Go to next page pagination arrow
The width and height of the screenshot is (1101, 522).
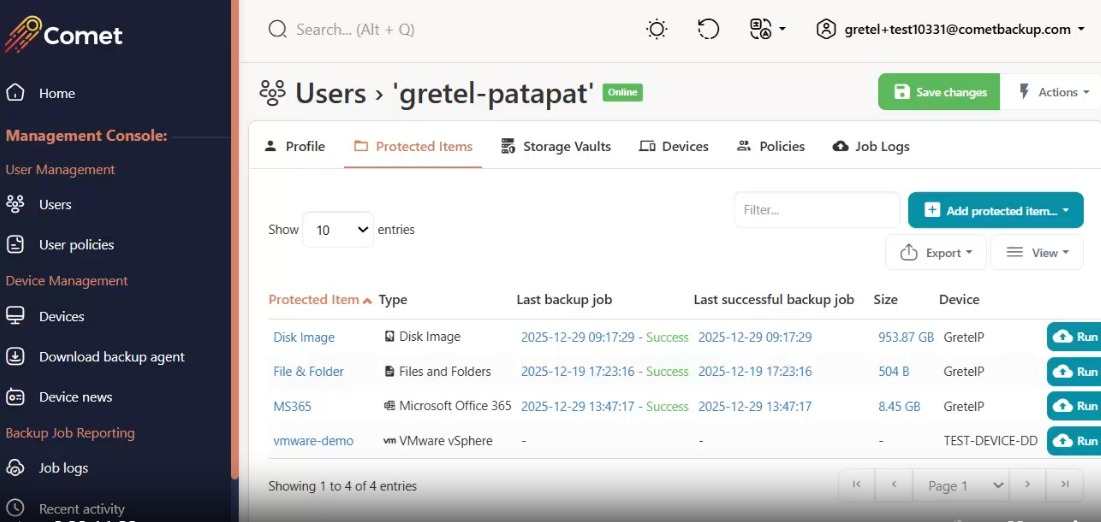(1027, 485)
